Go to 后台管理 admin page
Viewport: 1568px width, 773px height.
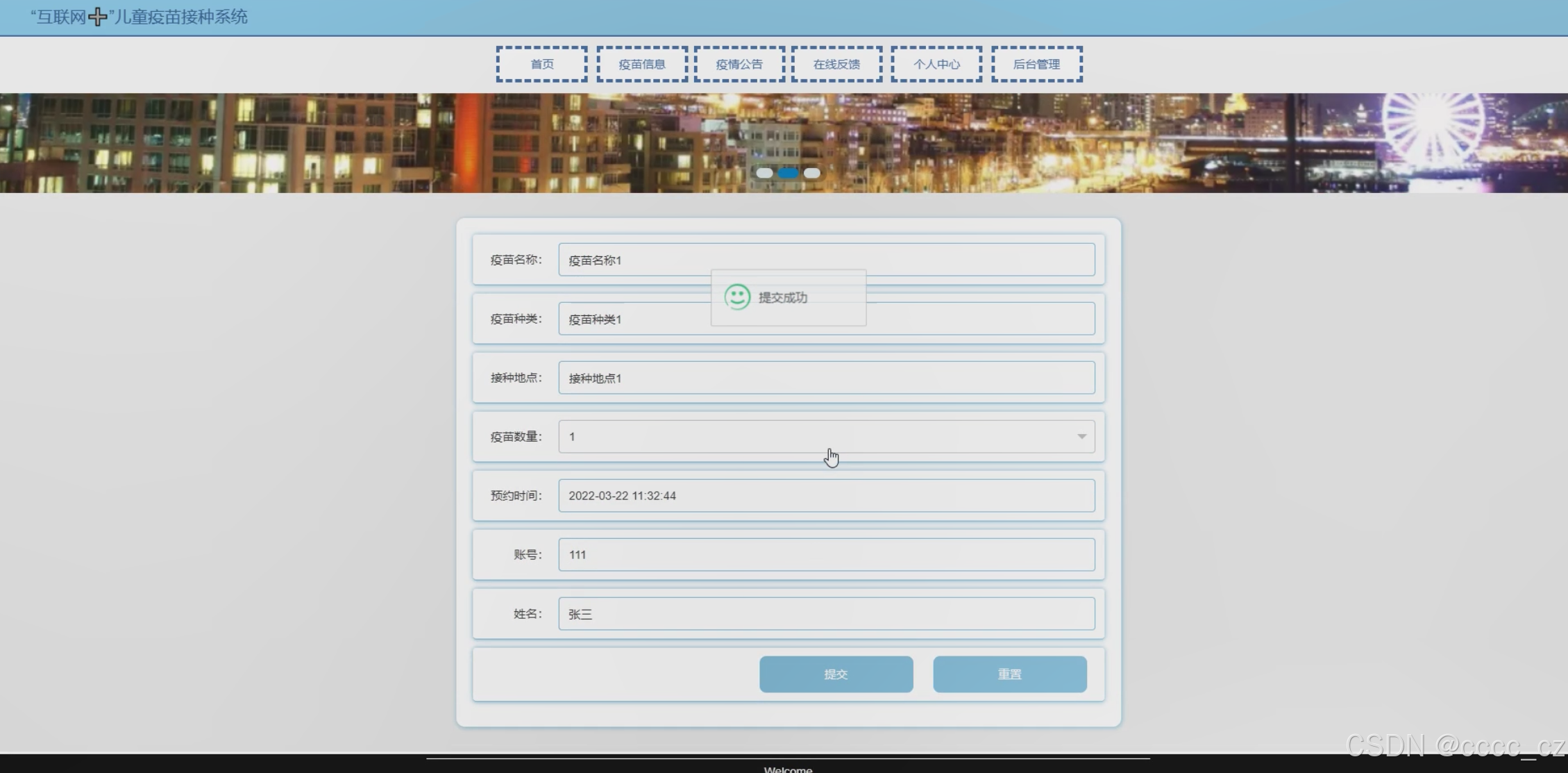pos(1036,65)
